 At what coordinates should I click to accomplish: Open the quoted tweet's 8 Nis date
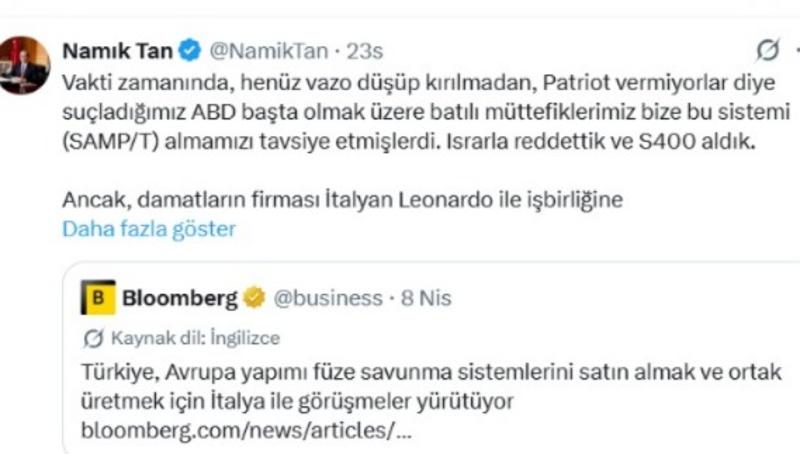[x=427, y=297]
